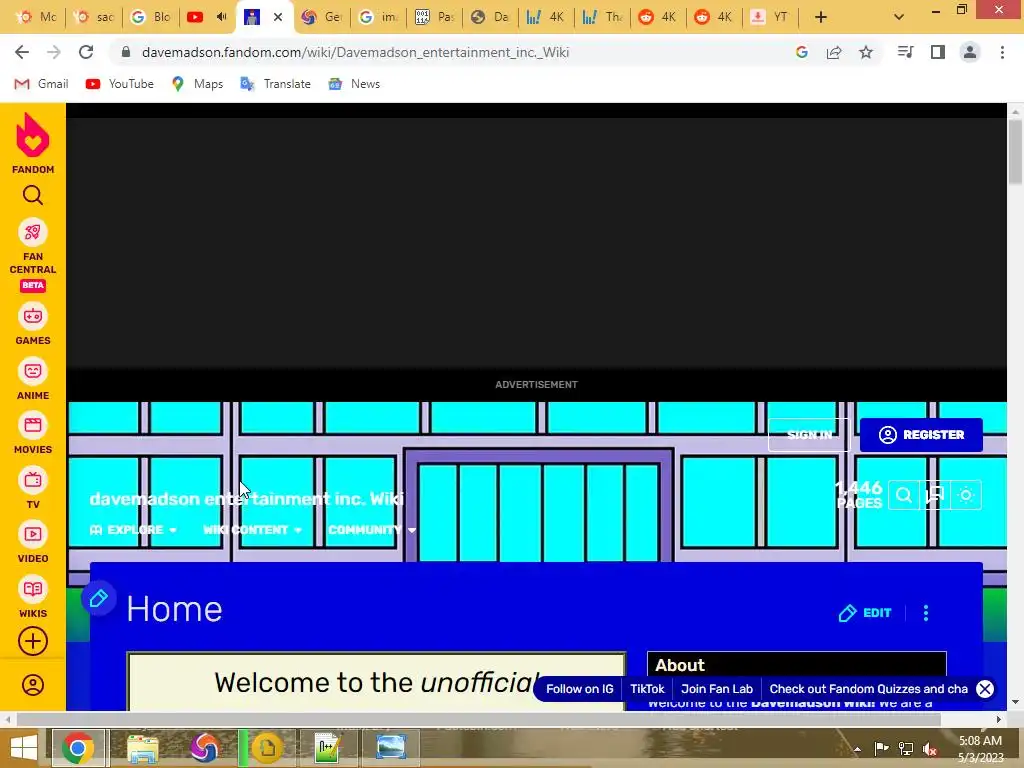Click Join Fan Lab link
Image resolution: width=1024 pixels, height=768 pixels.
(716, 689)
